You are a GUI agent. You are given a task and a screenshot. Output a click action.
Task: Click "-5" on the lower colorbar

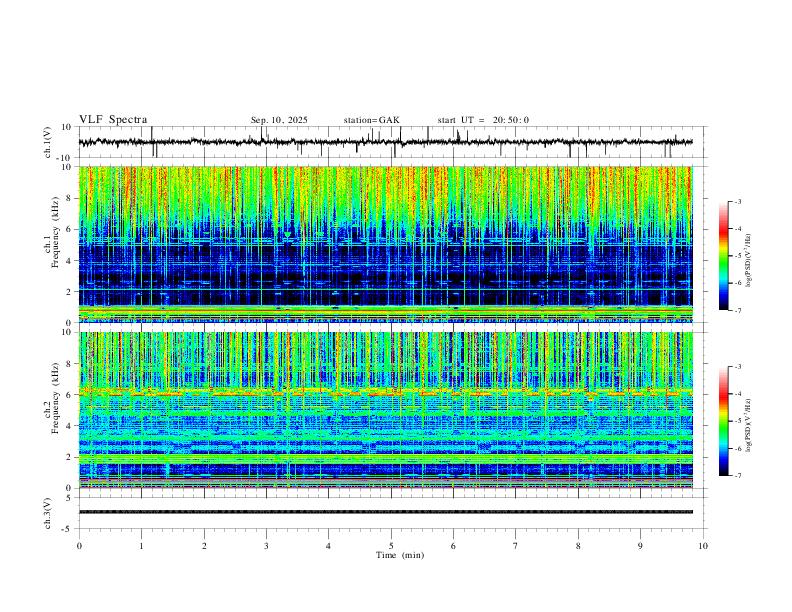(x=738, y=421)
